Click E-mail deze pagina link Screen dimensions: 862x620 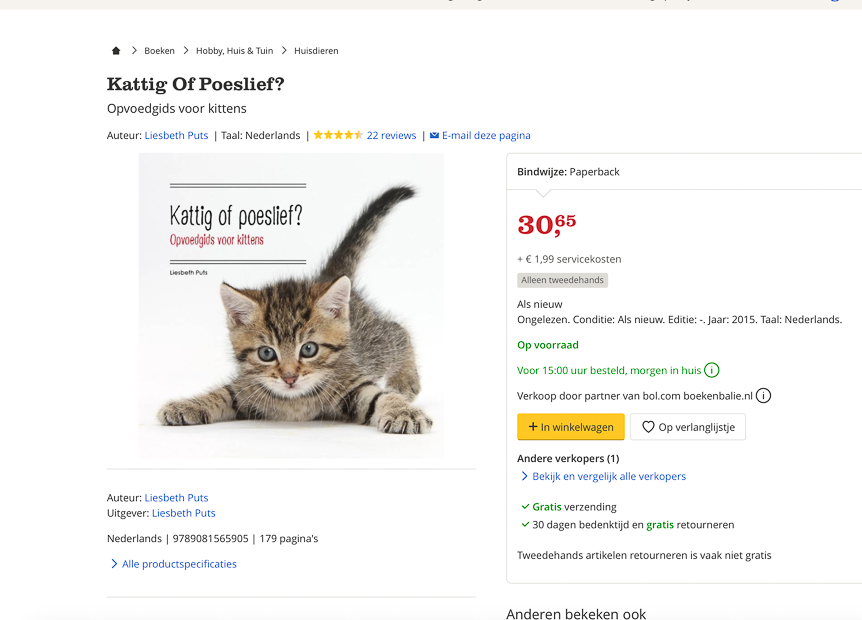click(486, 136)
